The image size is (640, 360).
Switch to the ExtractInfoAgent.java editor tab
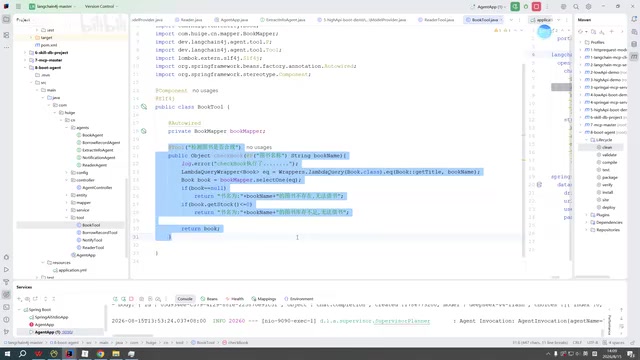tap(283, 20)
